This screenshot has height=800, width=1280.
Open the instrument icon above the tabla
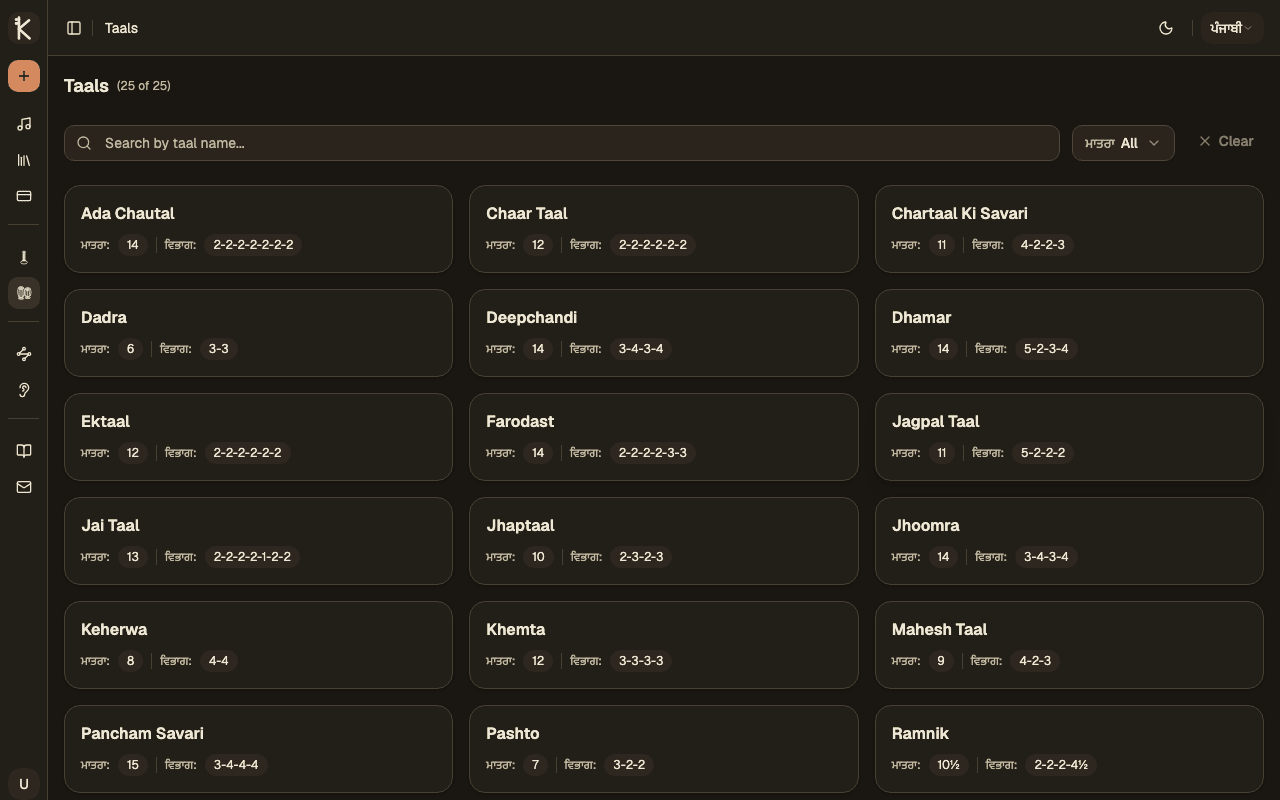pos(24,257)
